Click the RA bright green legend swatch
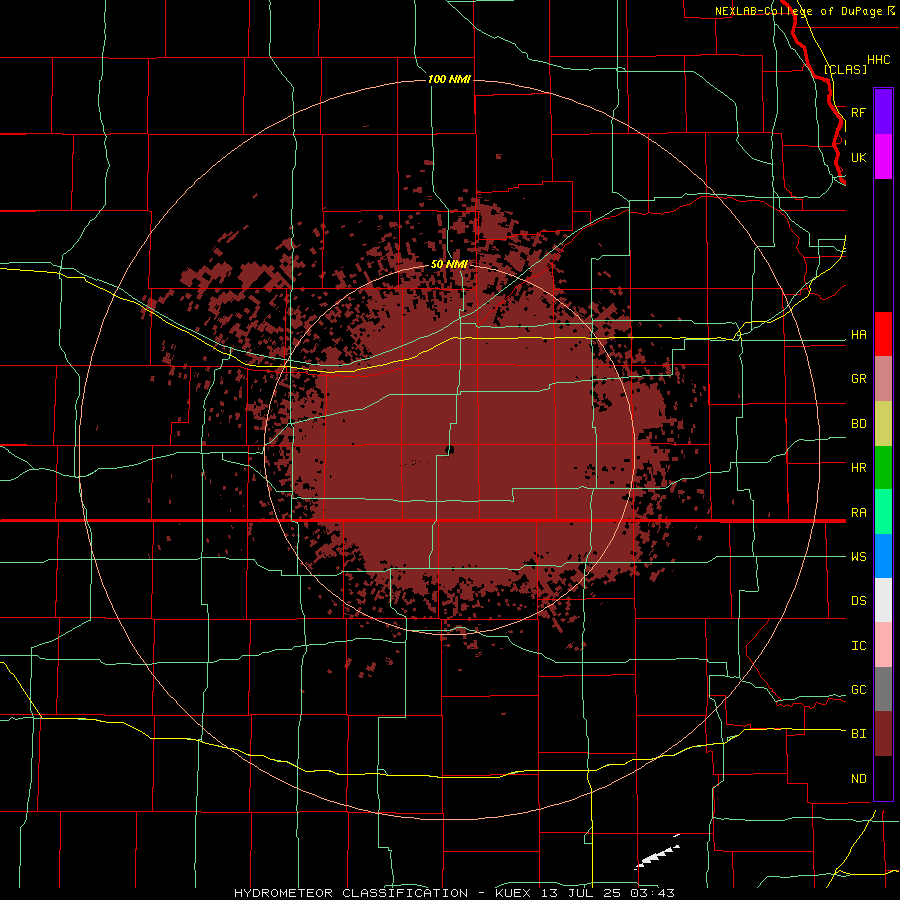 883,512
